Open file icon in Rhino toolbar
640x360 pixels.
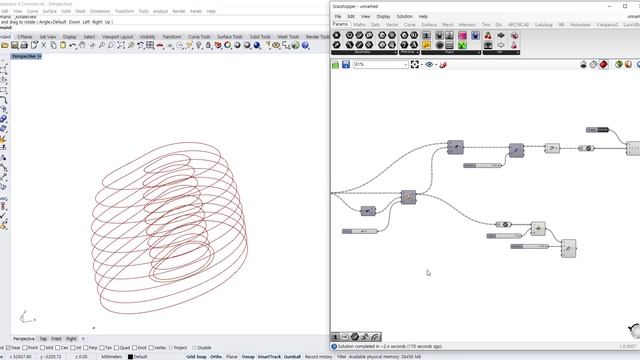(5, 45)
